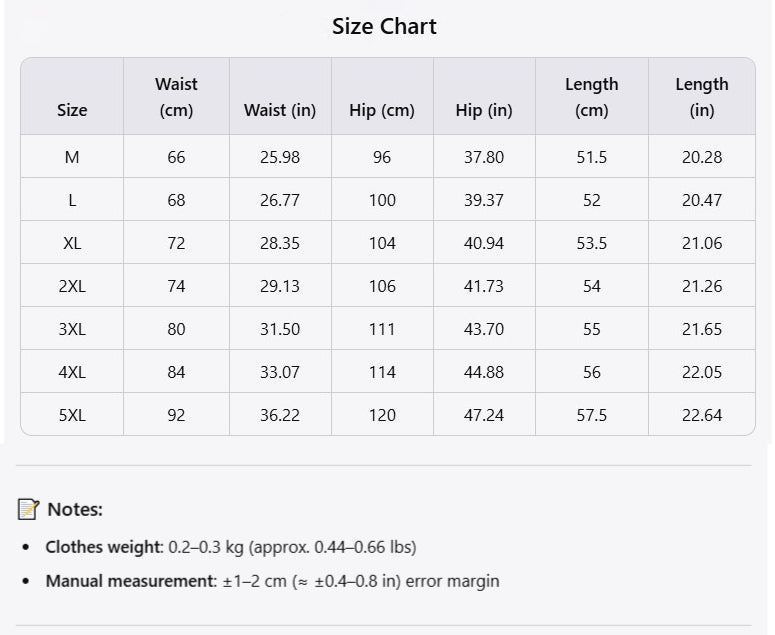Click the memo icon beside Notes
The height and width of the screenshot is (635, 775).
pos(28,509)
